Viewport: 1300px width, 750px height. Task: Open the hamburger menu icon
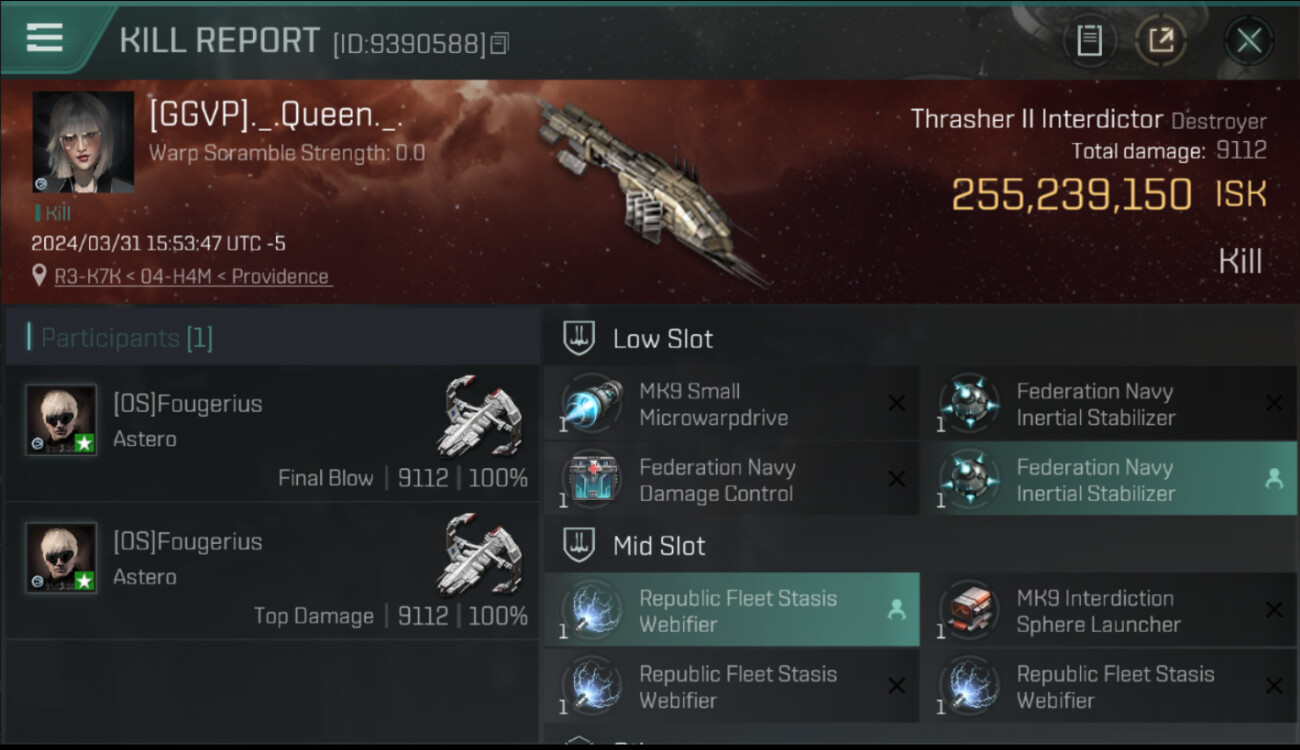(x=44, y=38)
